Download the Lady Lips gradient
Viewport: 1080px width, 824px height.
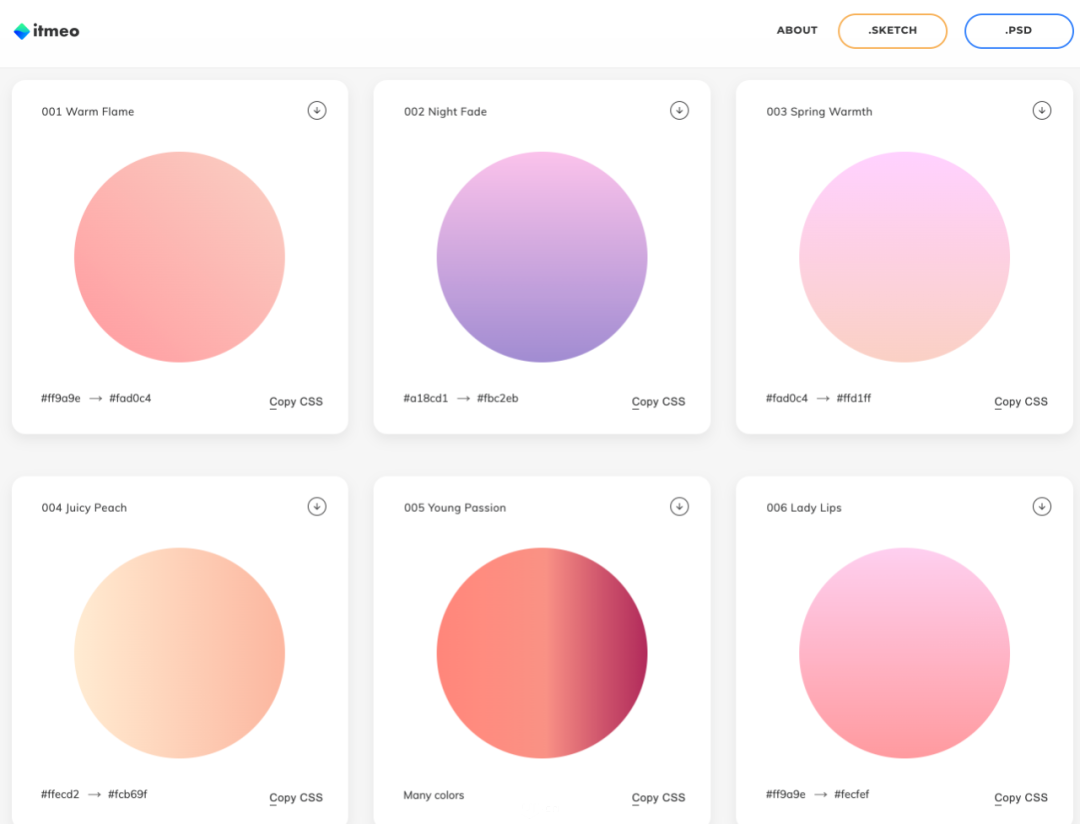1042,506
